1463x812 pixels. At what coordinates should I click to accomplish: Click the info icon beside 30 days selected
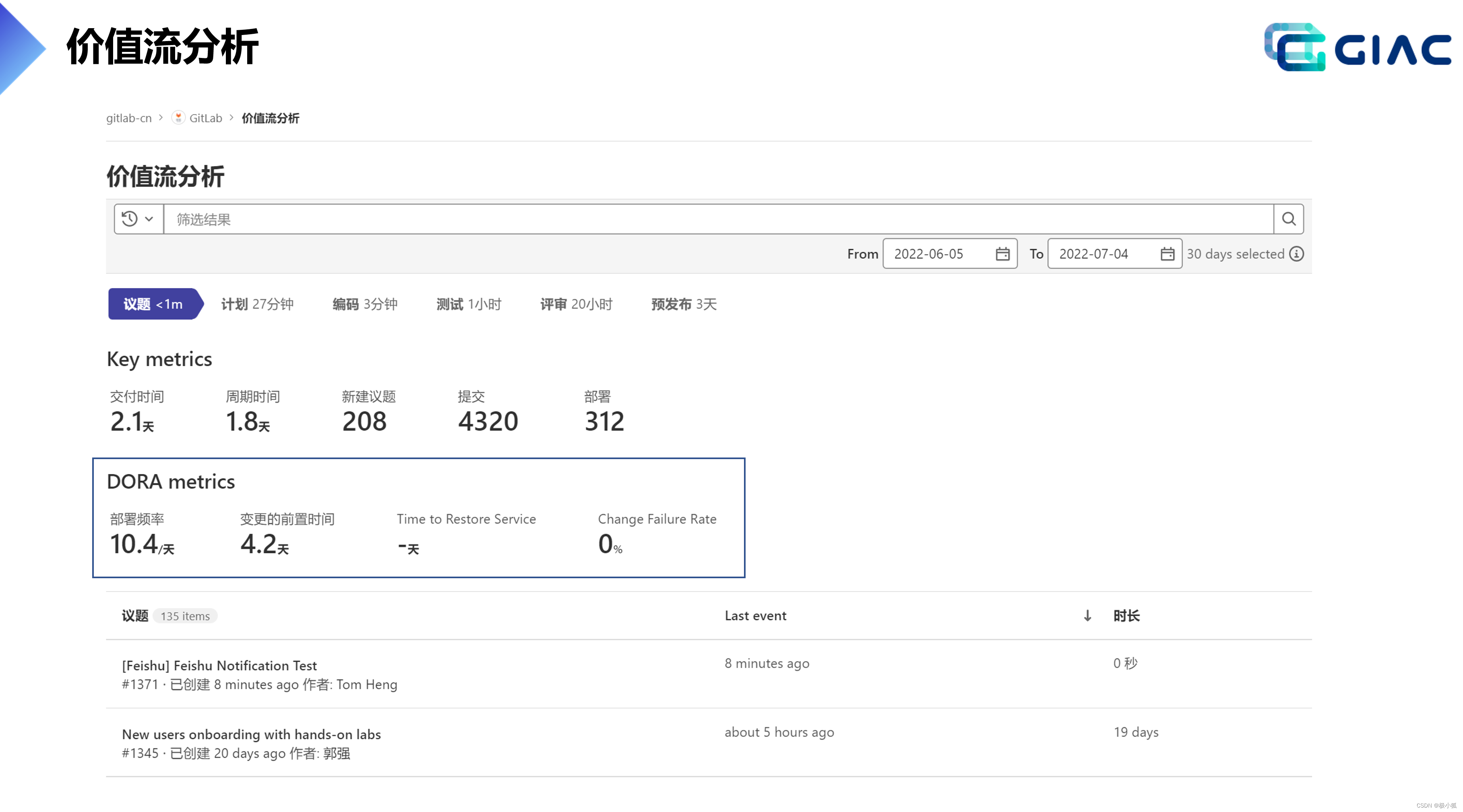click(x=1297, y=254)
